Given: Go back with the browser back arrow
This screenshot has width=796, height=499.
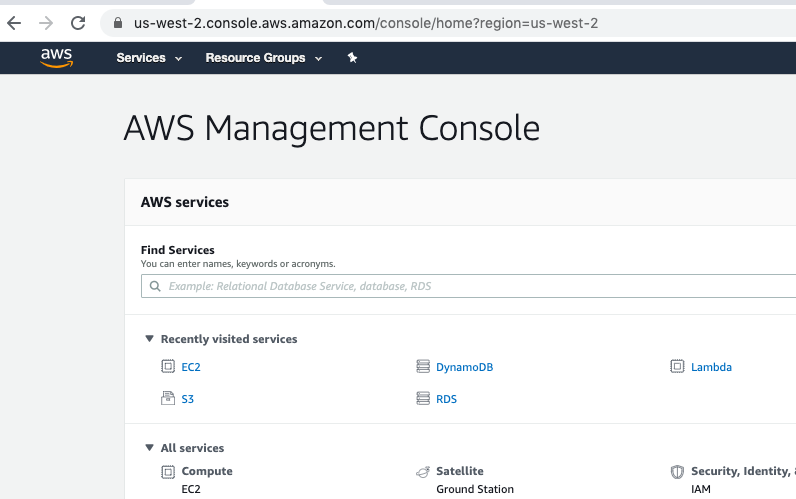Looking at the screenshot, I should point(14,23).
